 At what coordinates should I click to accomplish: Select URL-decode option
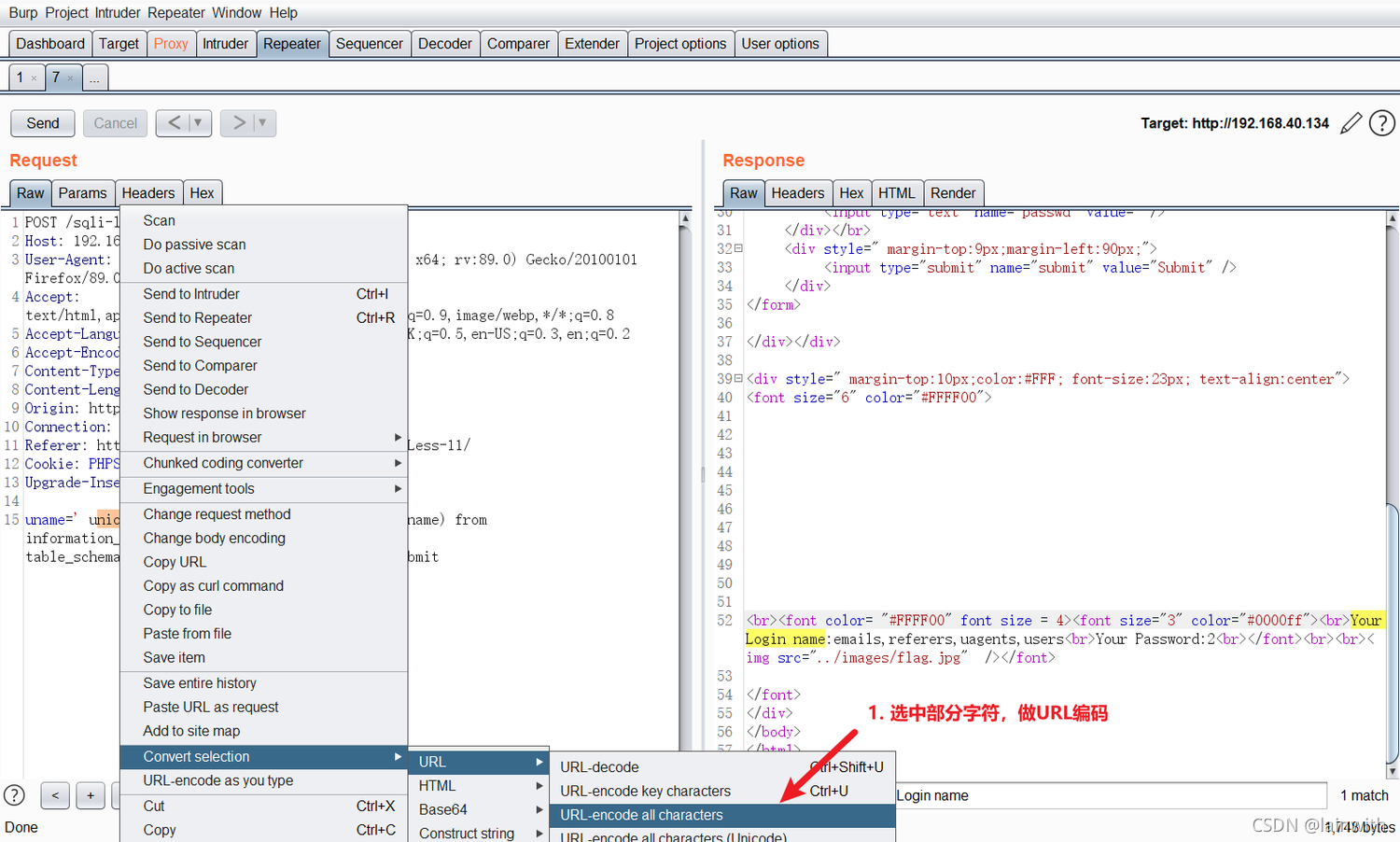722,767
